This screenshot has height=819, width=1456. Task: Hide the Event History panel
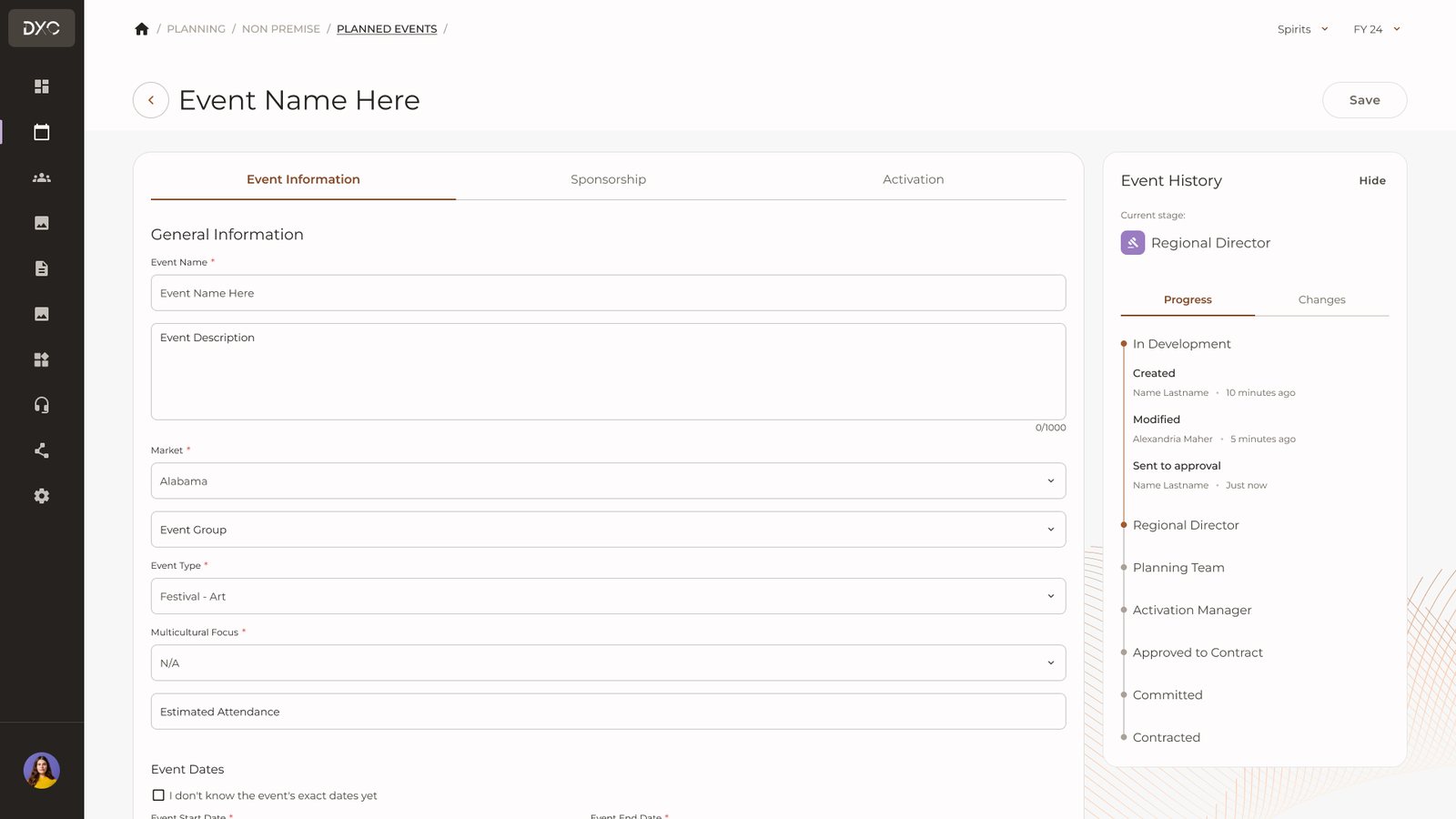[x=1372, y=181]
